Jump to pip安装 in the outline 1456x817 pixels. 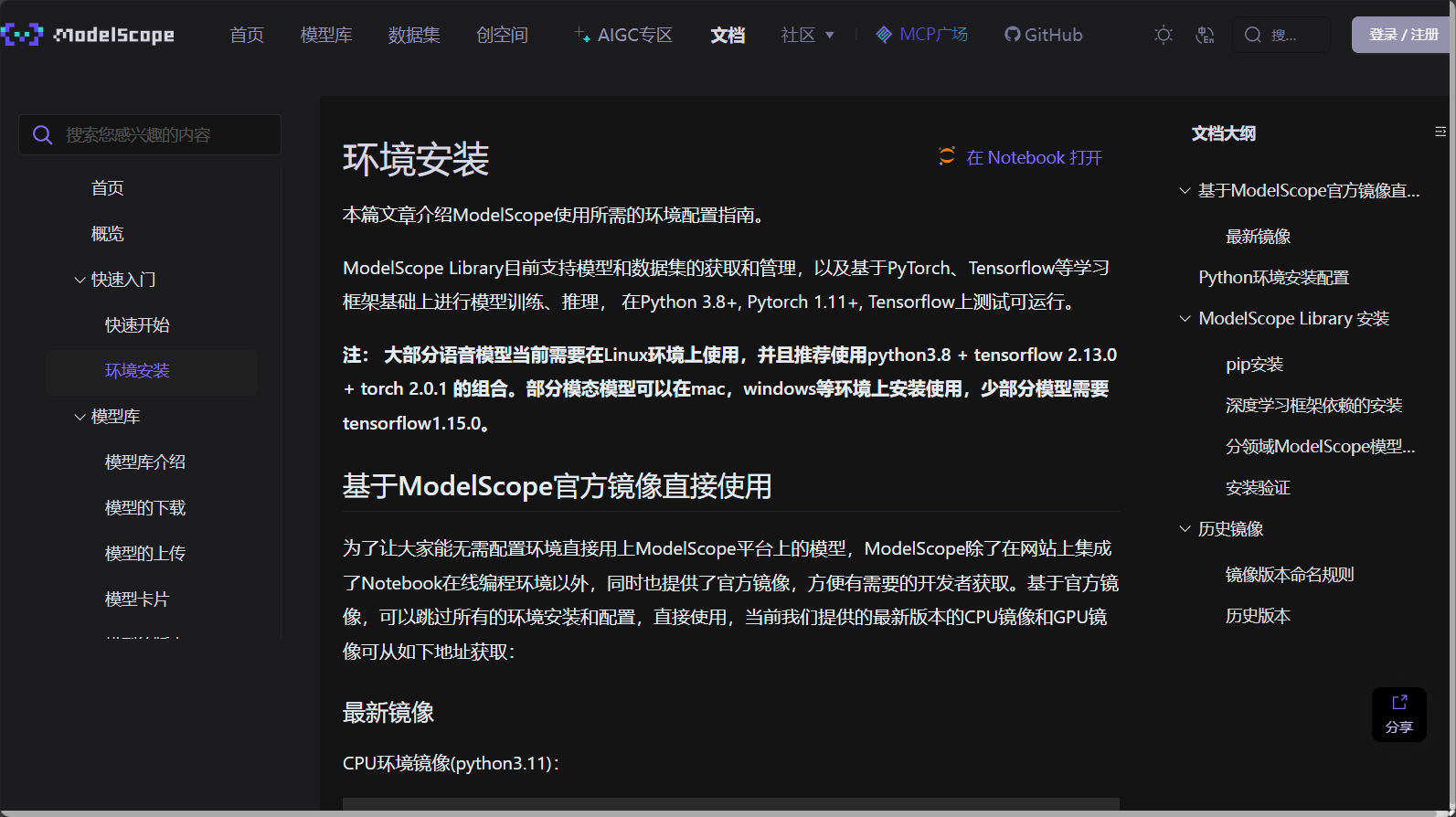[x=1254, y=365]
